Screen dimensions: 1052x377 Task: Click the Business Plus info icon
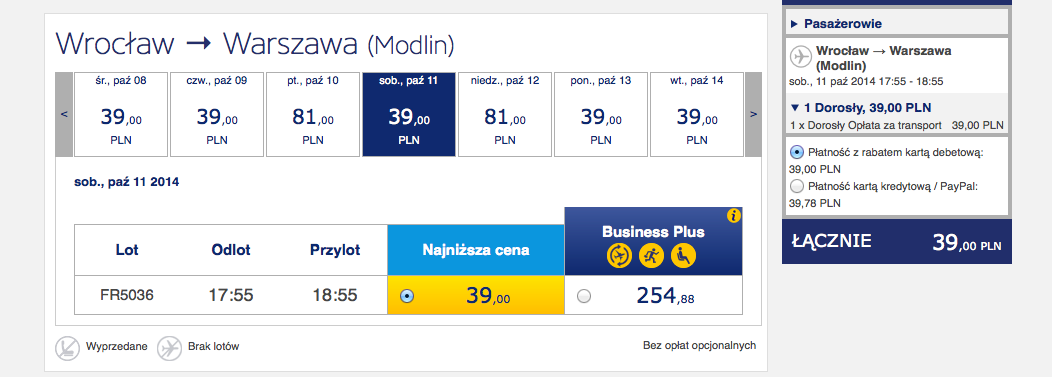click(x=734, y=215)
